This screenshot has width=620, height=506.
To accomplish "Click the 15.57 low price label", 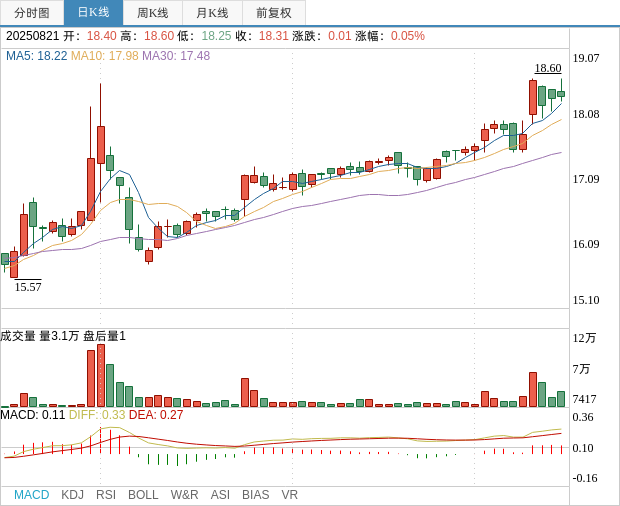I will tap(28, 287).
